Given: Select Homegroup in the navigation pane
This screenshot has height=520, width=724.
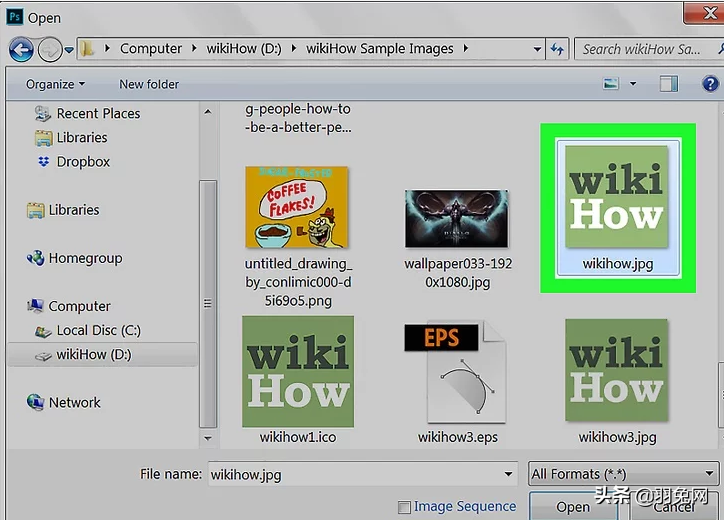Looking at the screenshot, I should pos(85,258).
